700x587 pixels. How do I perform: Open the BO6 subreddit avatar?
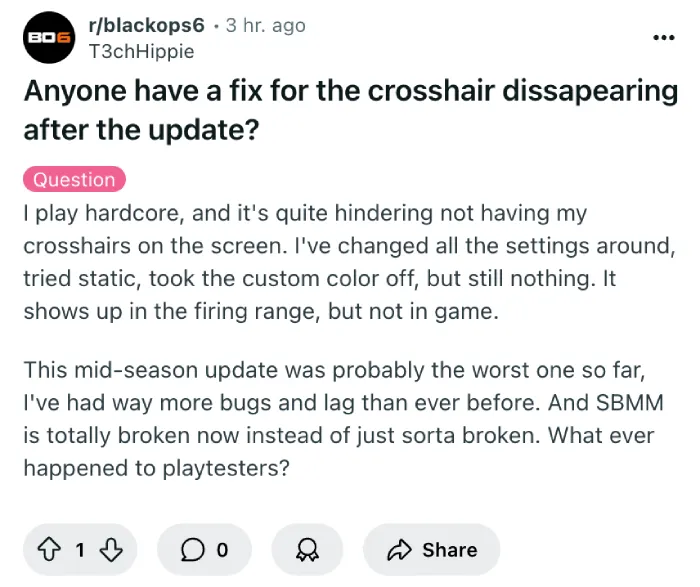point(49,37)
